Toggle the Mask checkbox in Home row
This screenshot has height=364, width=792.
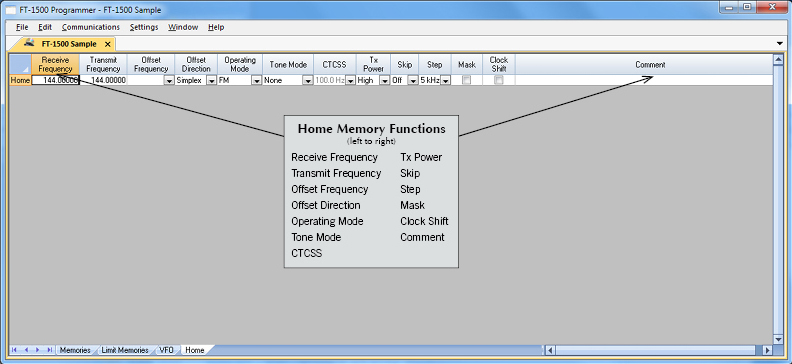467,80
